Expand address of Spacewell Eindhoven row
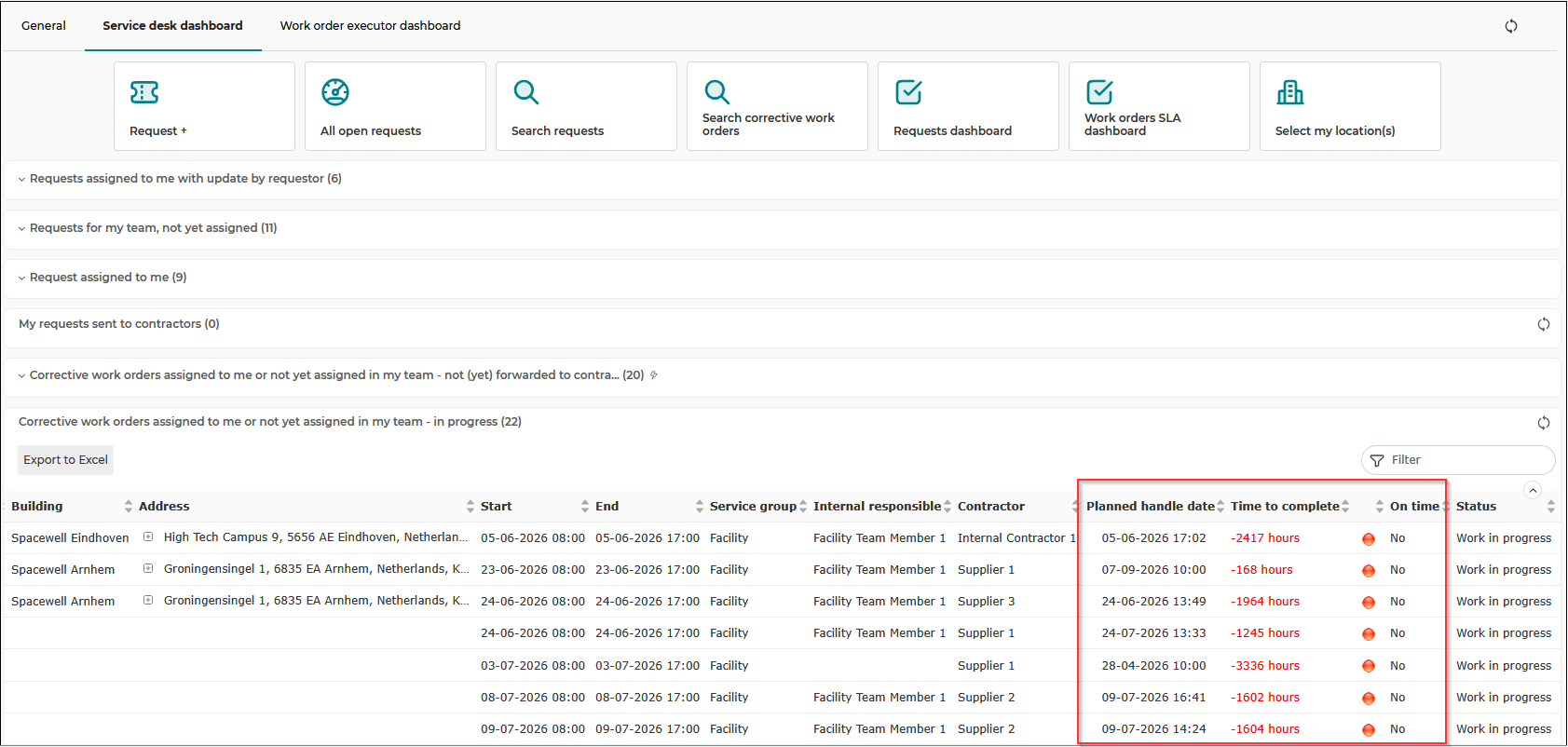 (148, 536)
